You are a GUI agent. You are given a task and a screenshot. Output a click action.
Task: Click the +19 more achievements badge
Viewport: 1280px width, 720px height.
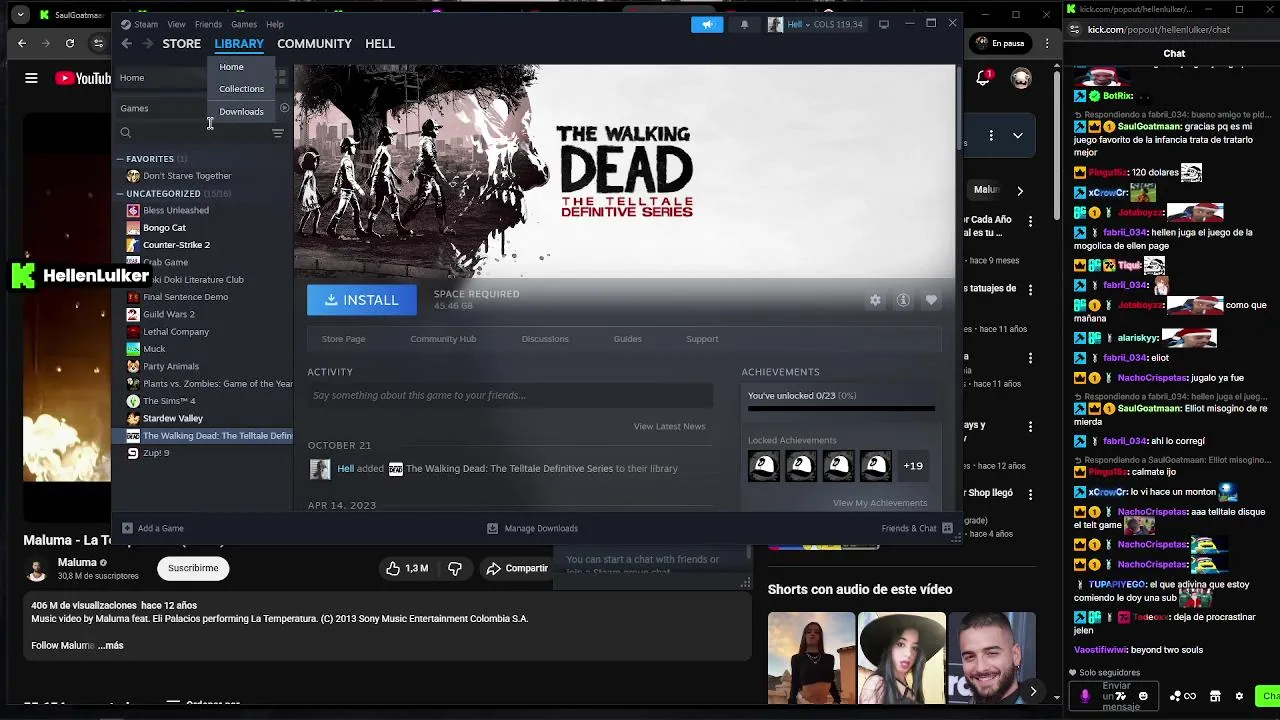point(913,466)
